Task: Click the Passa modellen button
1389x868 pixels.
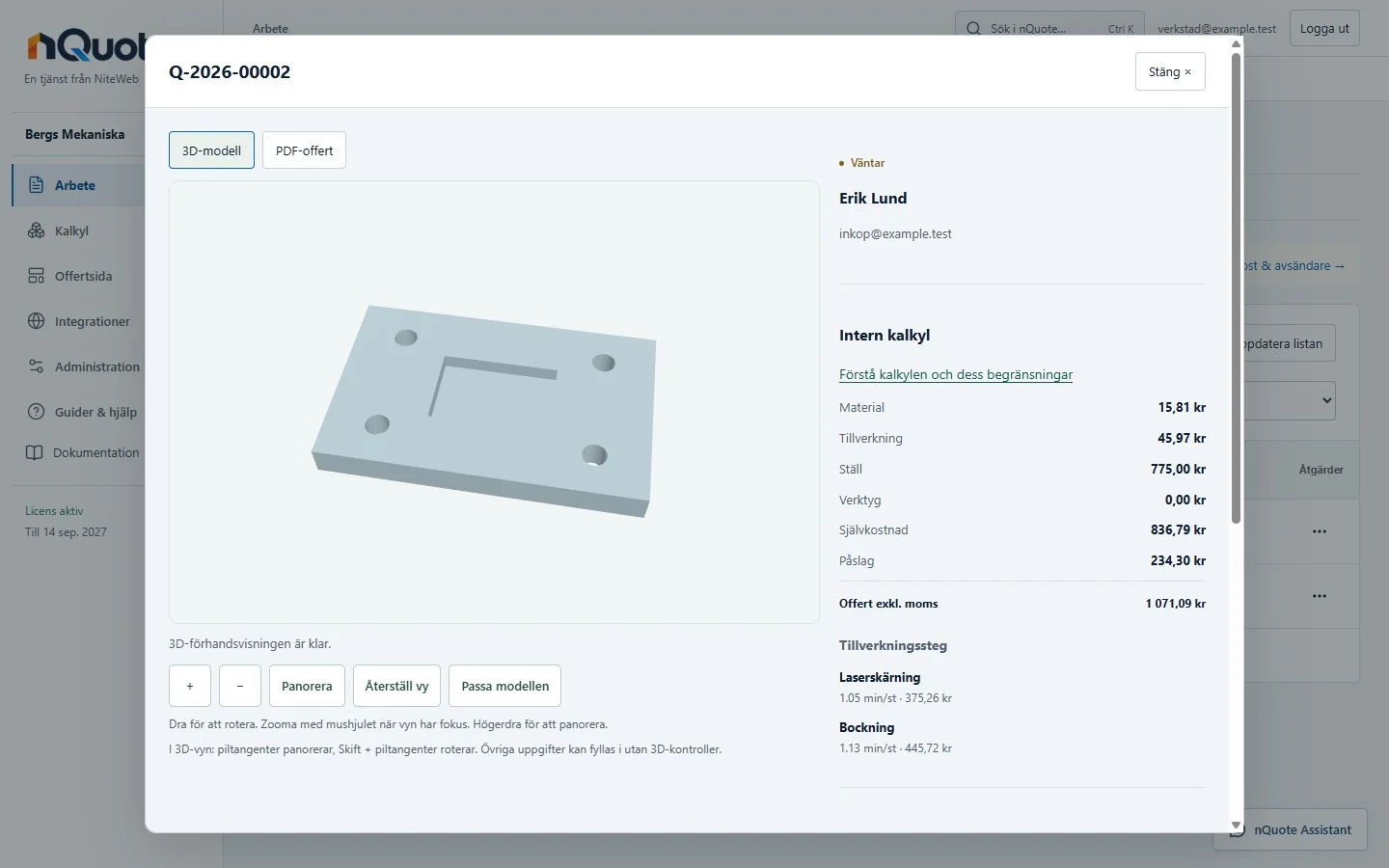Action: click(504, 686)
